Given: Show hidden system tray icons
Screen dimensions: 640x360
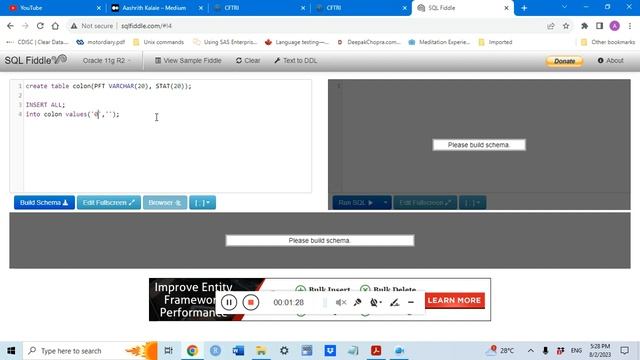Looking at the screenshot, I should click(x=531, y=351).
